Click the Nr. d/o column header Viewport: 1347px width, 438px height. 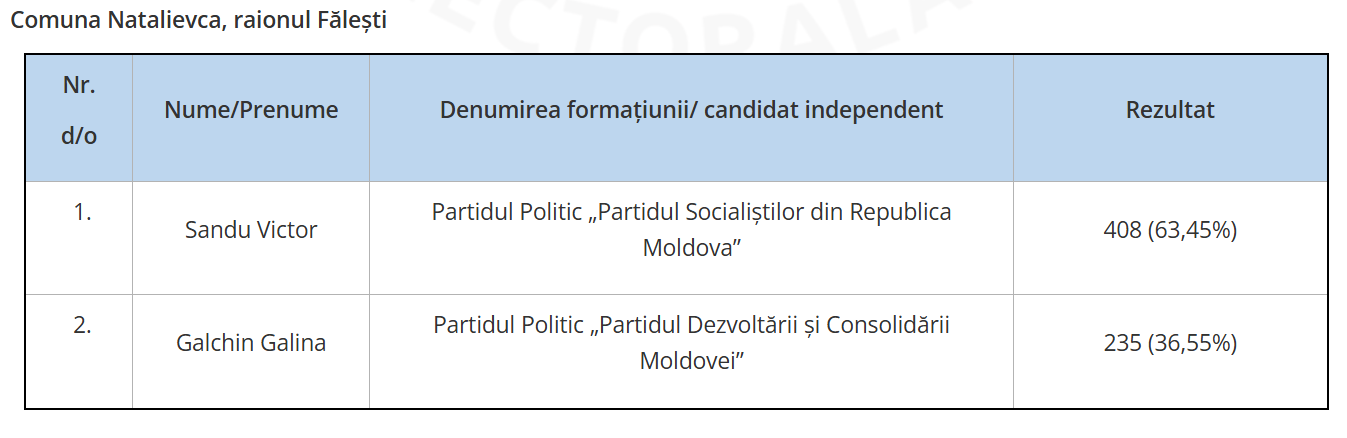(x=79, y=111)
